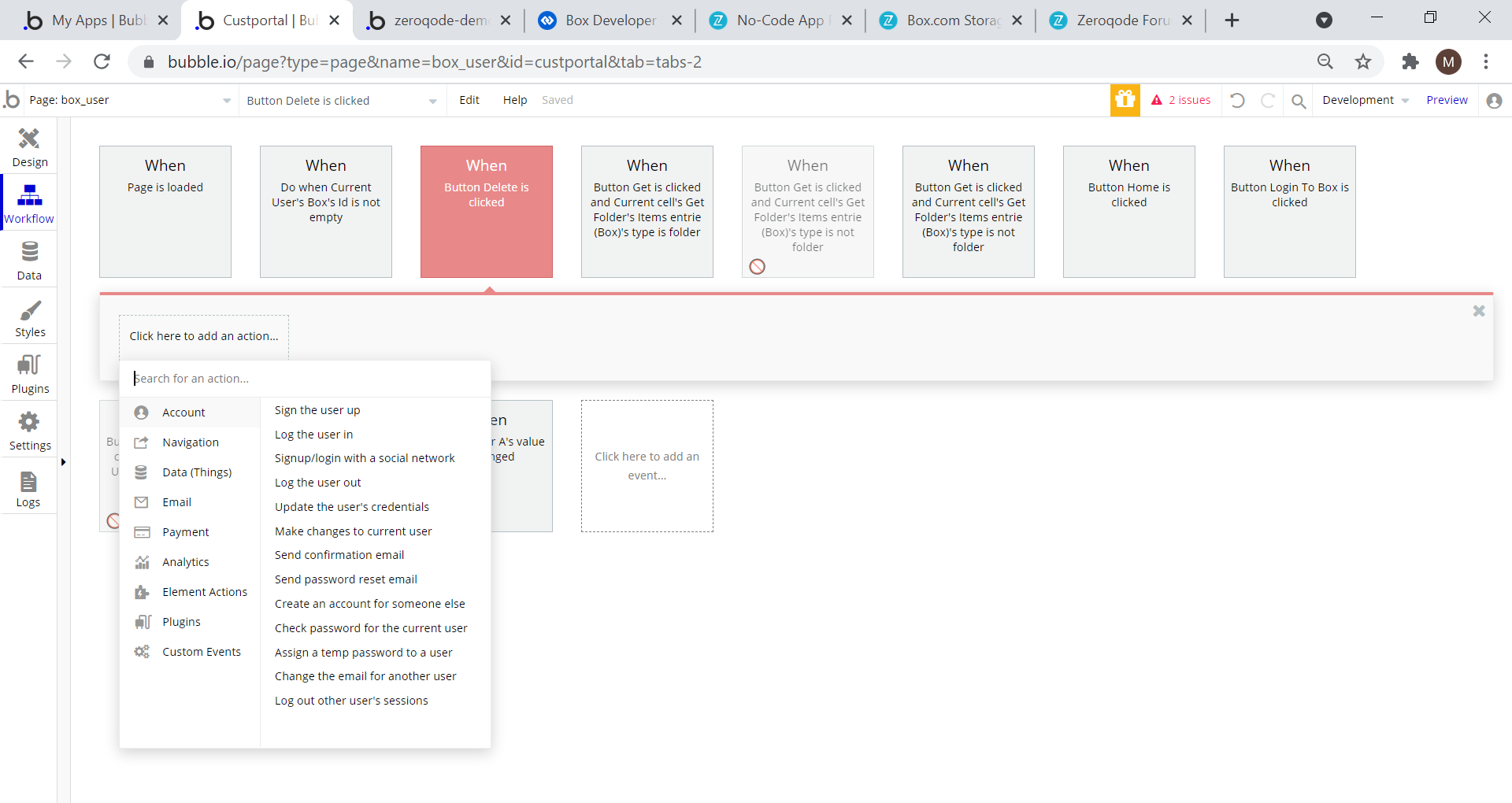Screen dimensions: 1512x803
Task: Click Chrome profile avatar M
Action: (x=1448, y=61)
